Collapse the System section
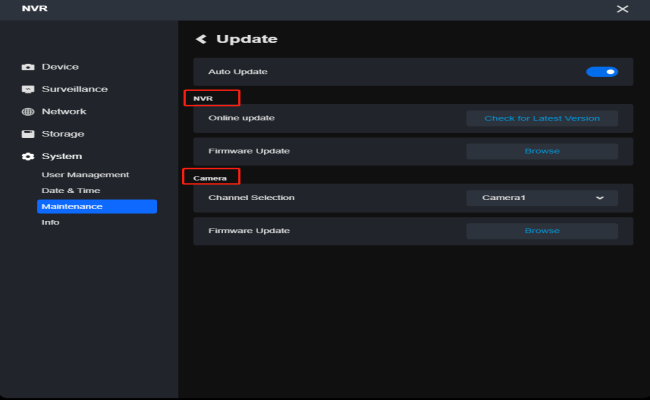This screenshot has width=650, height=400. pyautogui.click(x=62, y=156)
